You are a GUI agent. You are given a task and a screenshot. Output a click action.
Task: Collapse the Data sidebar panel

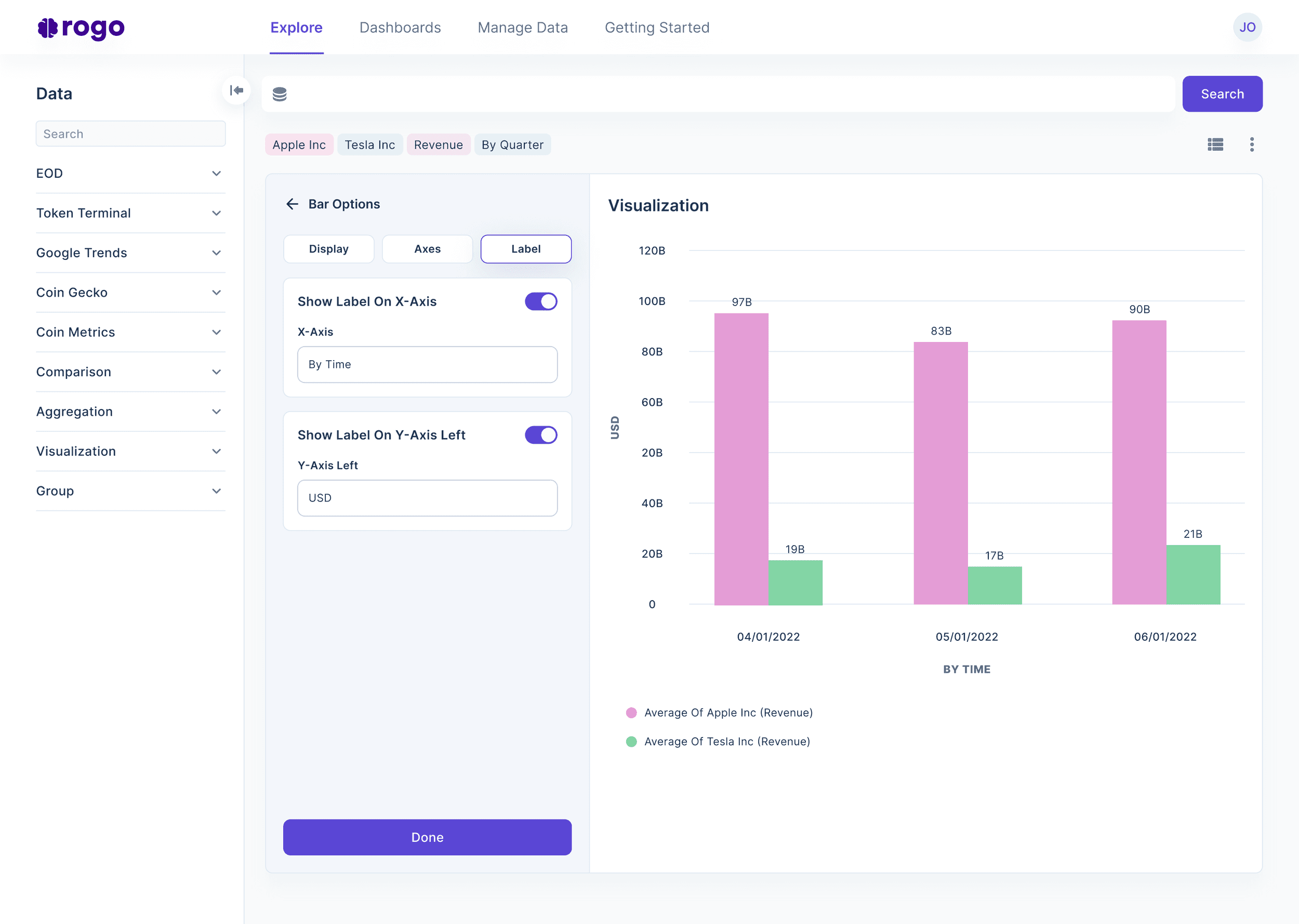click(236, 90)
